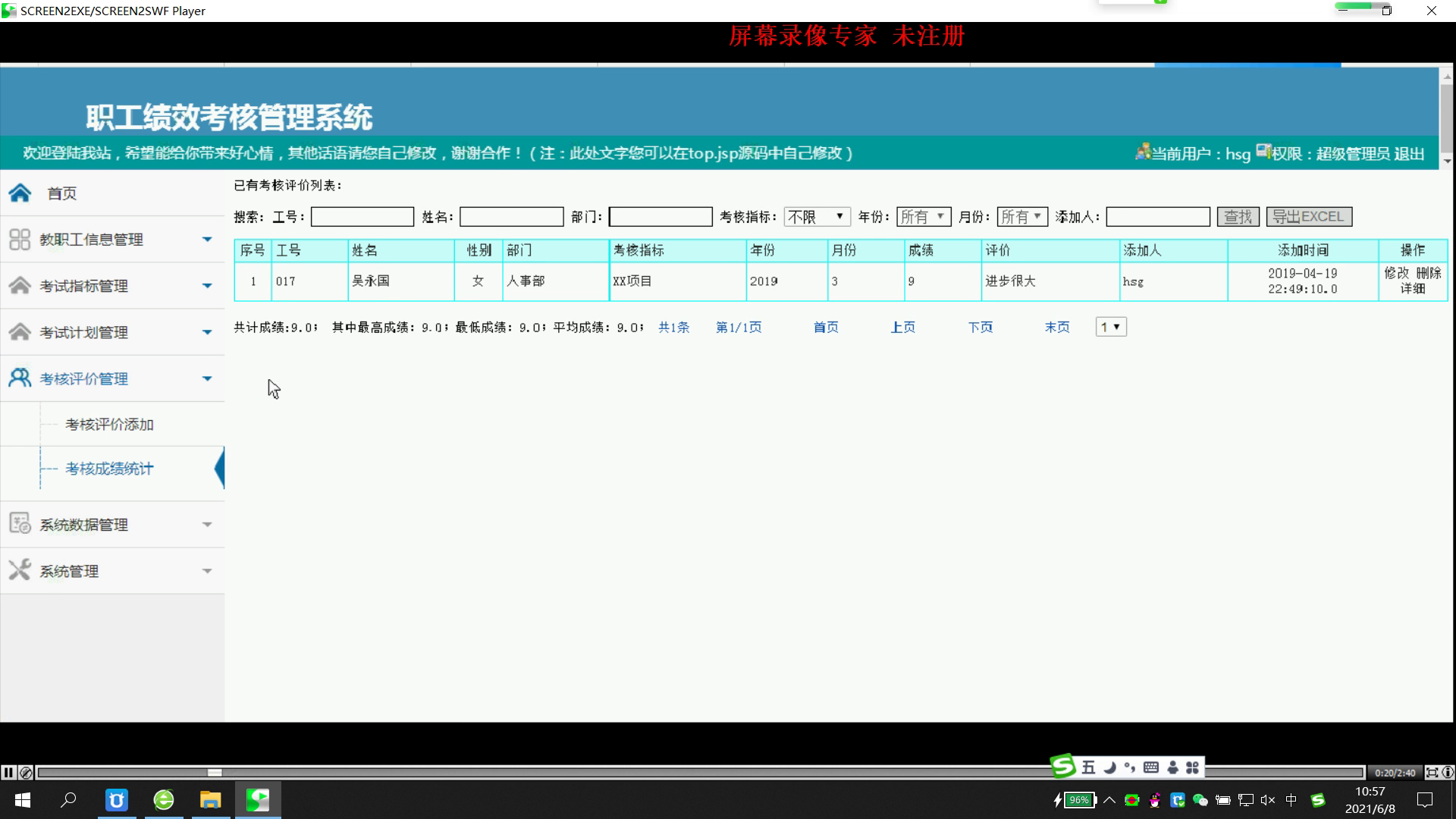
Task: Click the 系统管理 tools icon
Action: coord(20,570)
